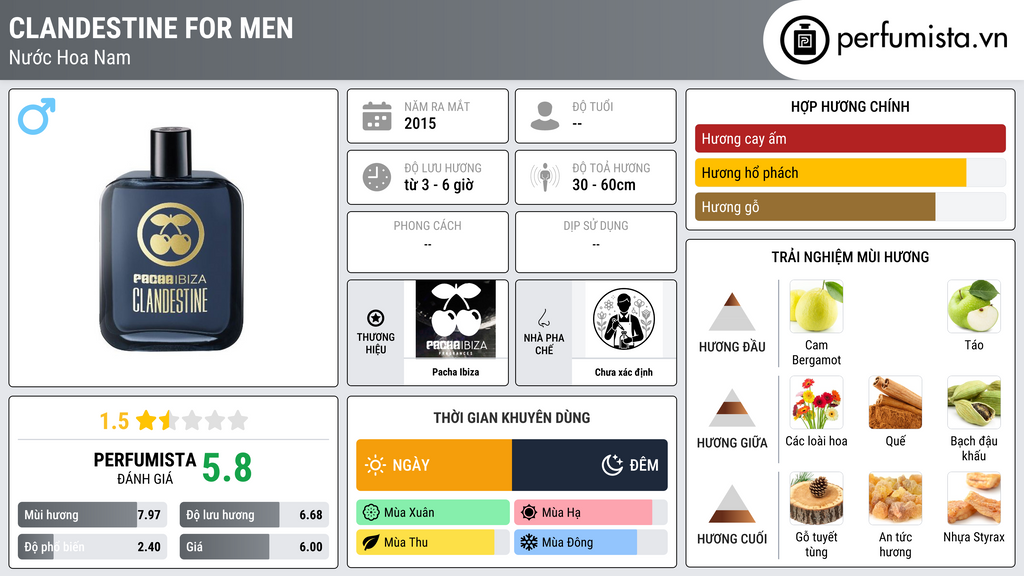Click the Pacha Ibiza brand name link

coord(456,372)
